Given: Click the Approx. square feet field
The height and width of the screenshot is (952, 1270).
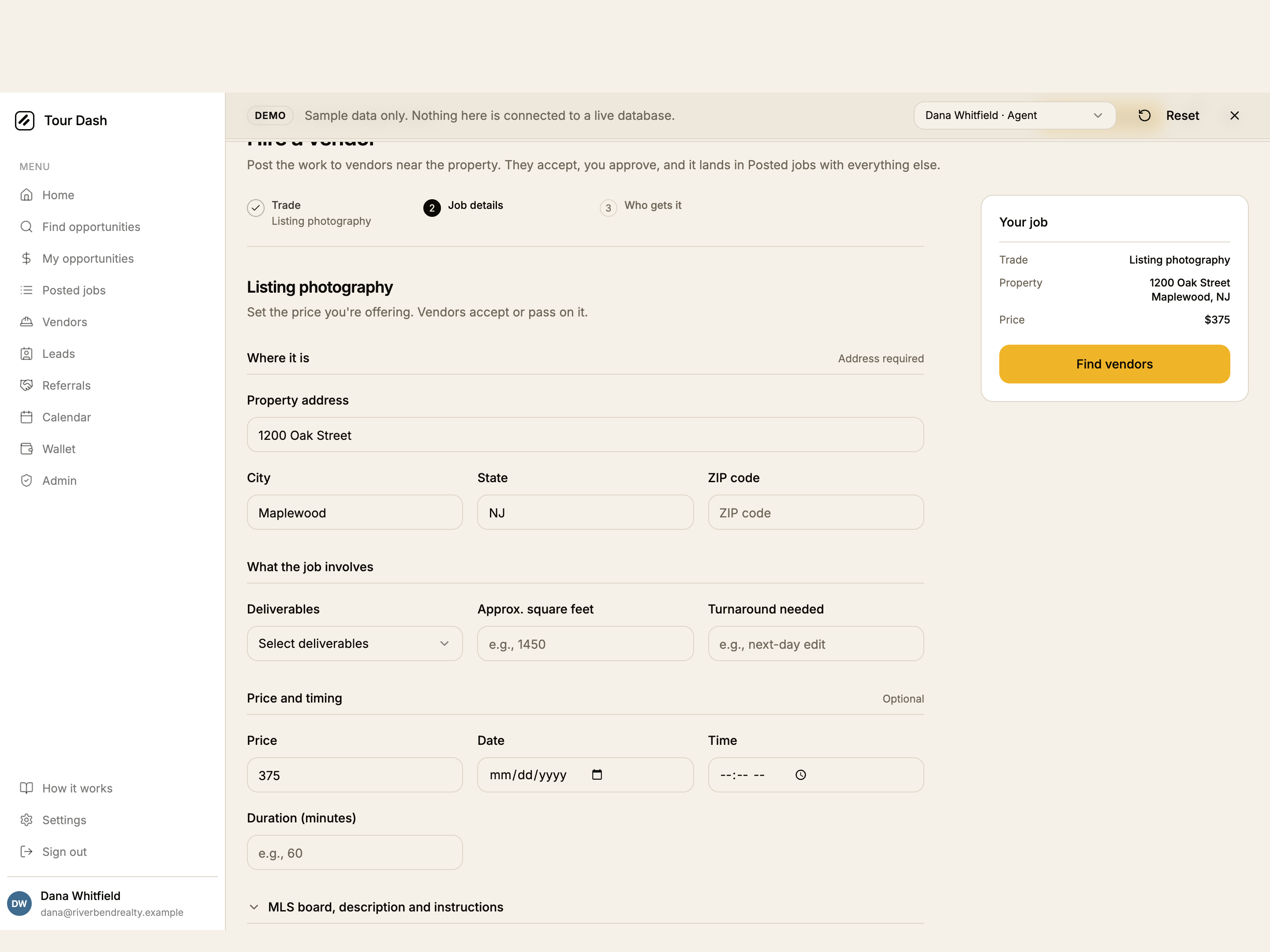Looking at the screenshot, I should pos(585,644).
